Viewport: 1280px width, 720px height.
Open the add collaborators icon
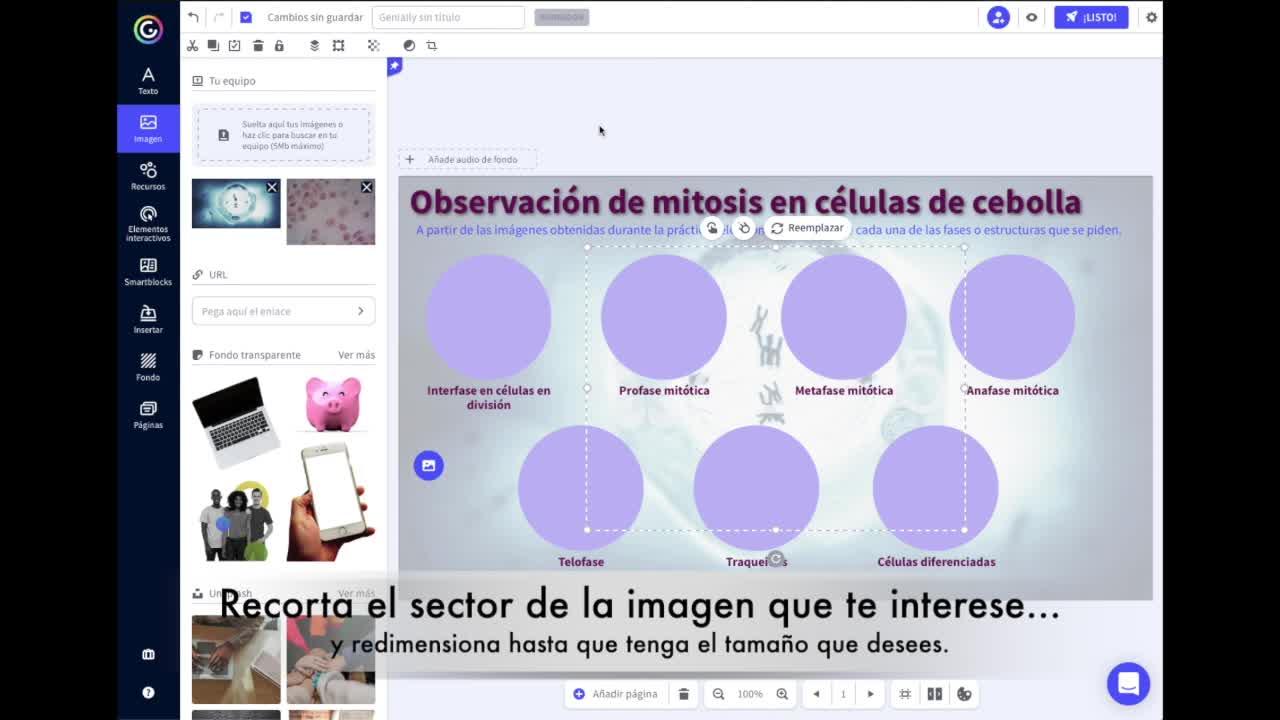click(998, 17)
